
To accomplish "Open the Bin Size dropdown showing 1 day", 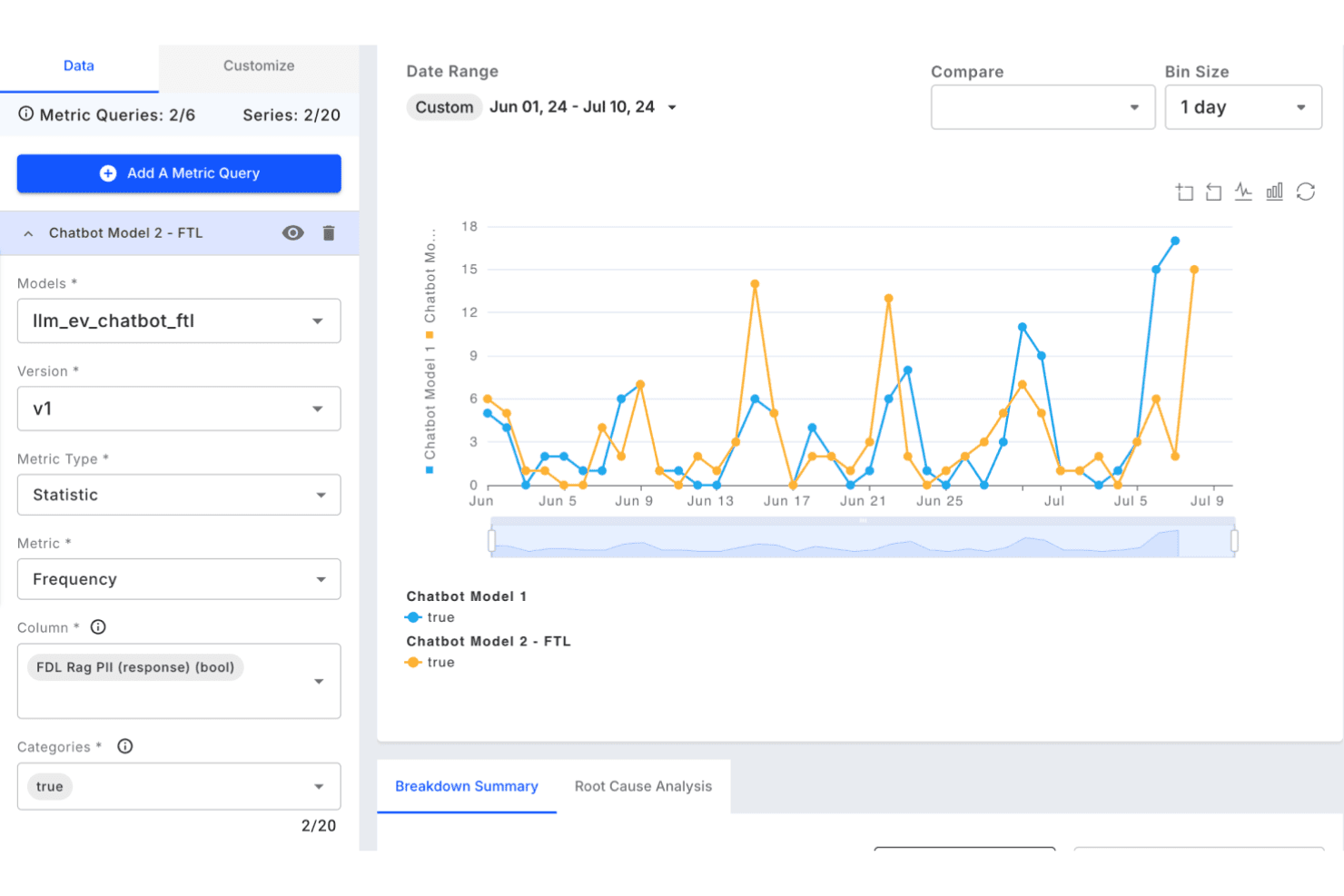I will (x=1243, y=107).
